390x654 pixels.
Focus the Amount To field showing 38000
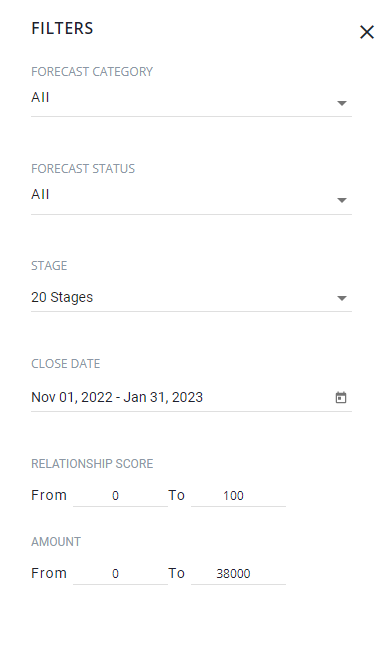(x=238, y=574)
